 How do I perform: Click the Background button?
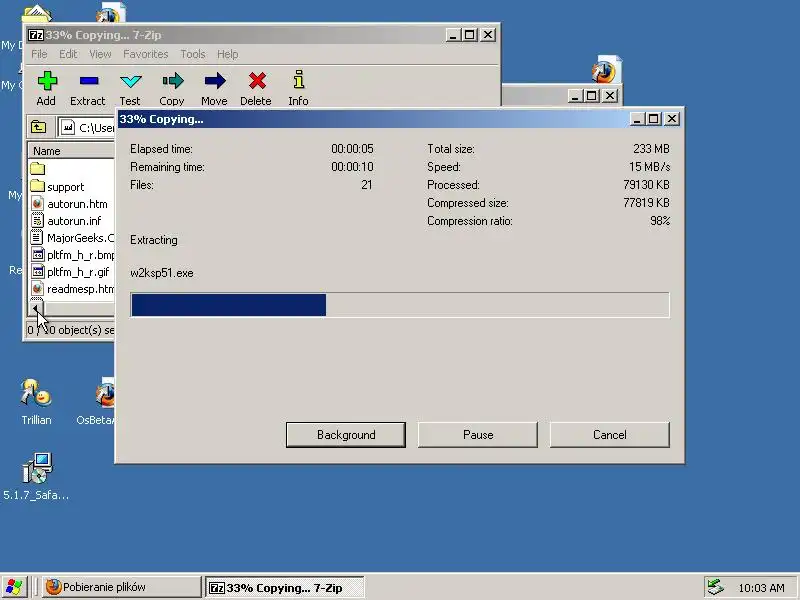(x=346, y=435)
